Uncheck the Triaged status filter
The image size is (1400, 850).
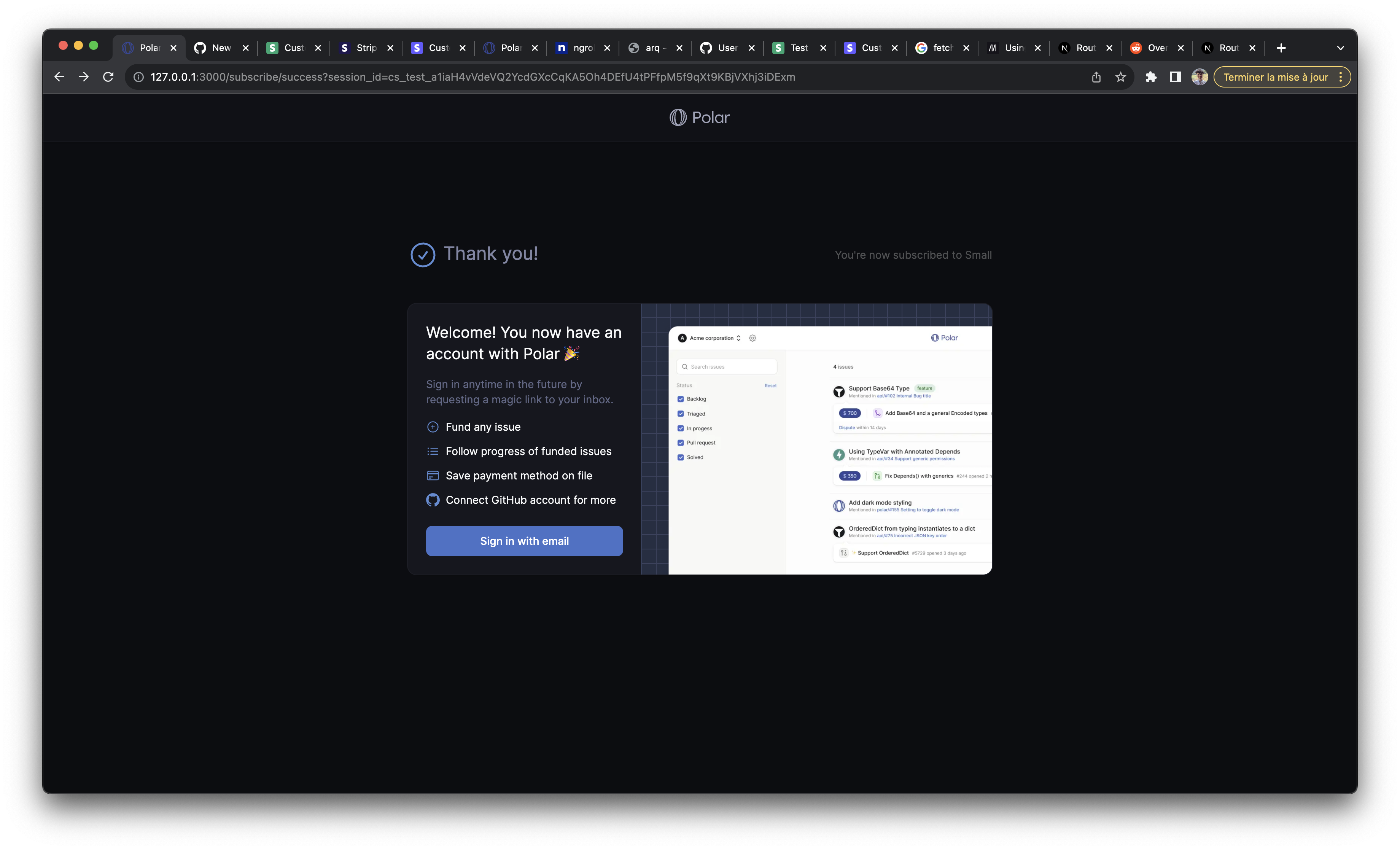point(681,414)
